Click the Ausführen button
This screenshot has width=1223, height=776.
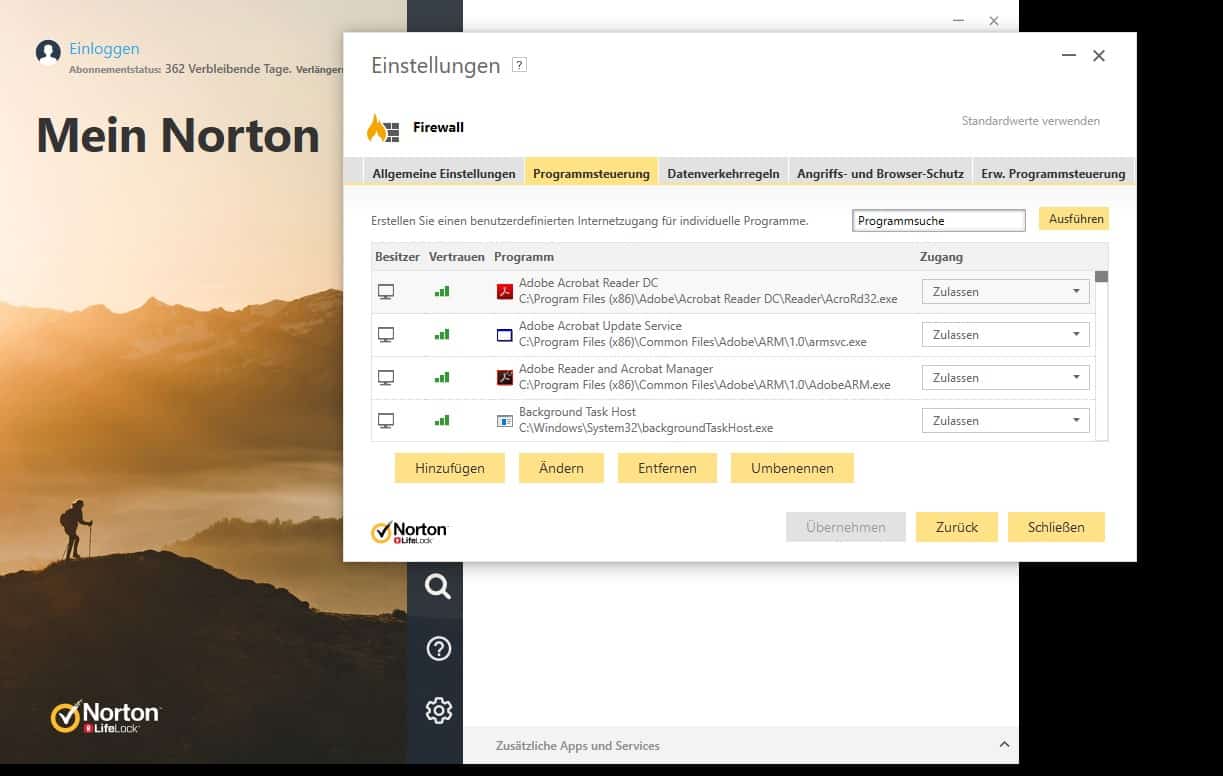coord(1074,219)
